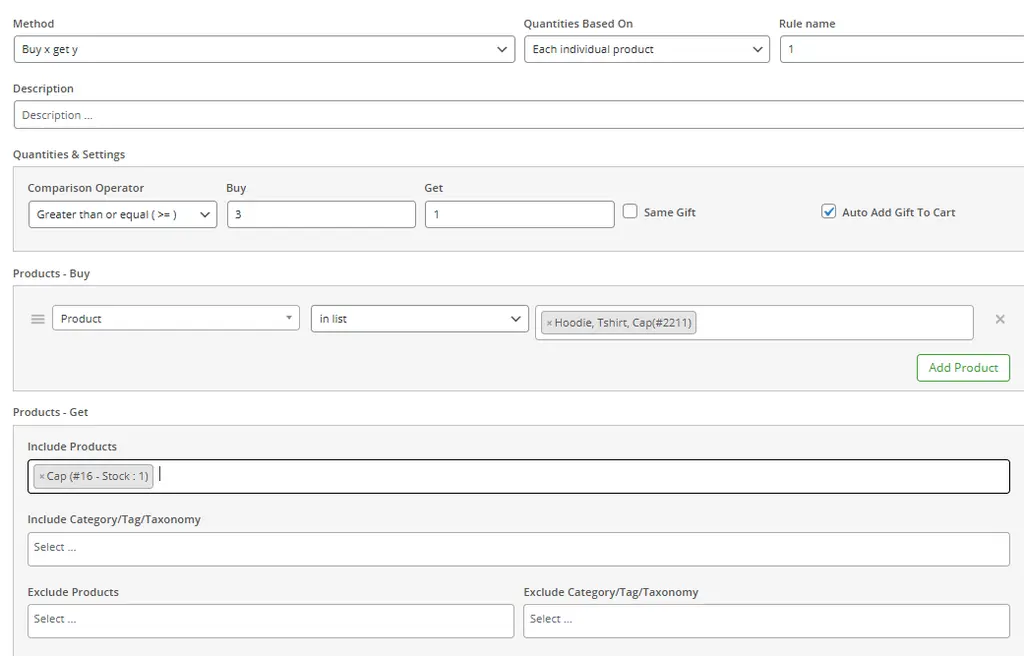Click the Add Product button
This screenshot has width=1024, height=656.
[962, 368]
